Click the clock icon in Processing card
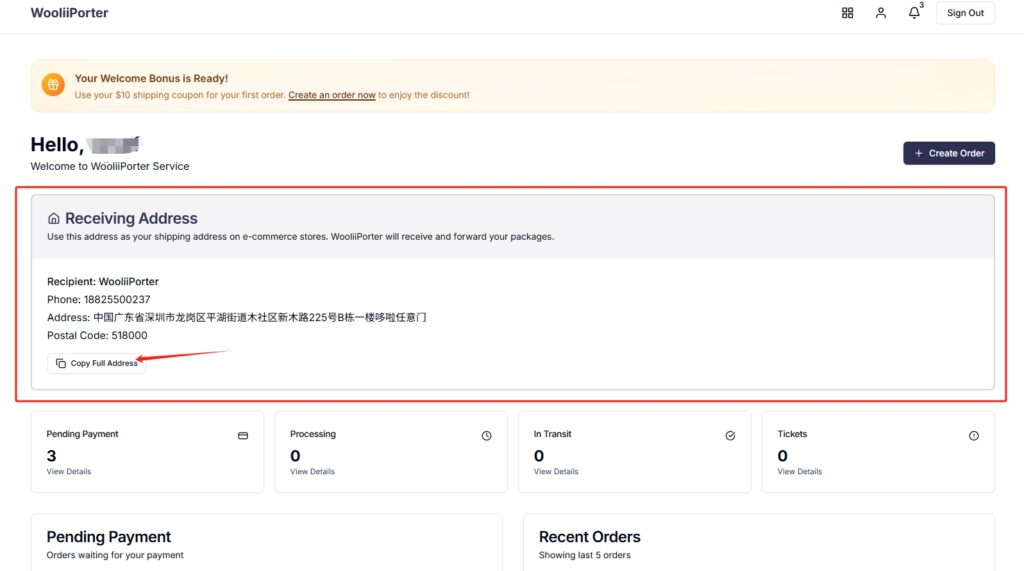1024x571 pixels. click(x=487, y=436)
